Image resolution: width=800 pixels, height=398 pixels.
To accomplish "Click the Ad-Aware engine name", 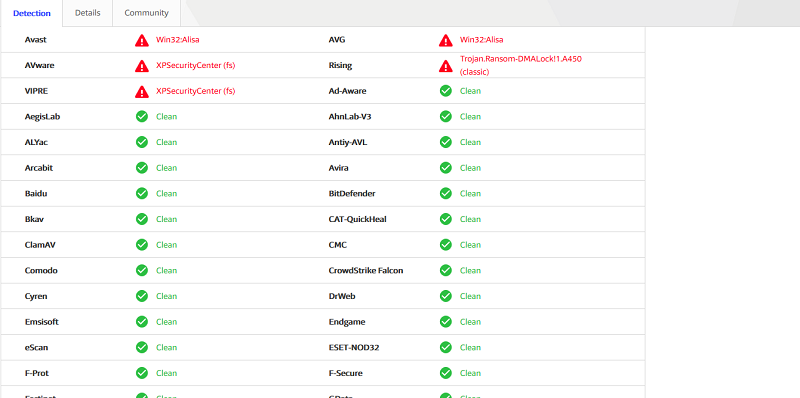I will point(347,91).
